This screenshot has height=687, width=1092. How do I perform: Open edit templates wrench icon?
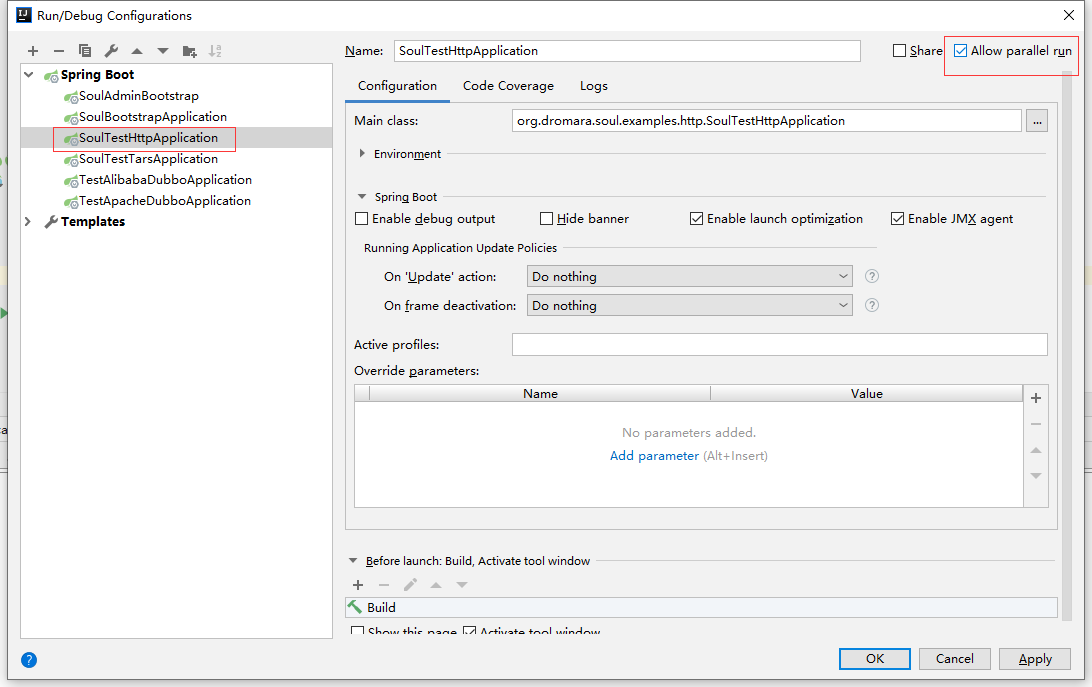click(x=111, y=51)
